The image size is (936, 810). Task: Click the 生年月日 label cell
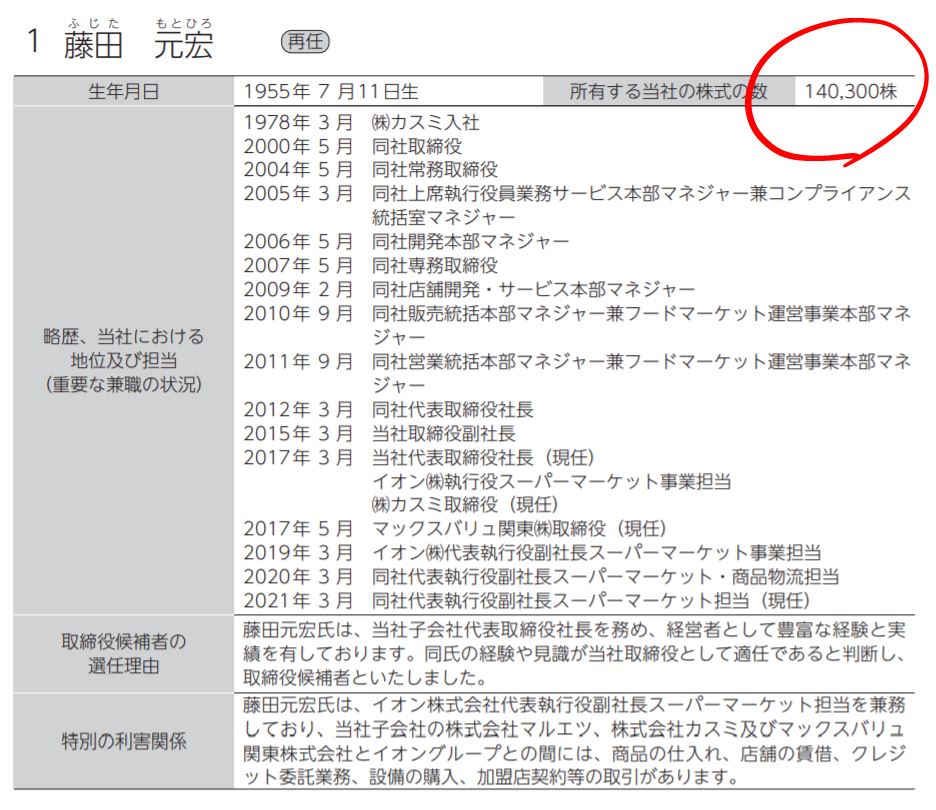[x=124, y=91]
